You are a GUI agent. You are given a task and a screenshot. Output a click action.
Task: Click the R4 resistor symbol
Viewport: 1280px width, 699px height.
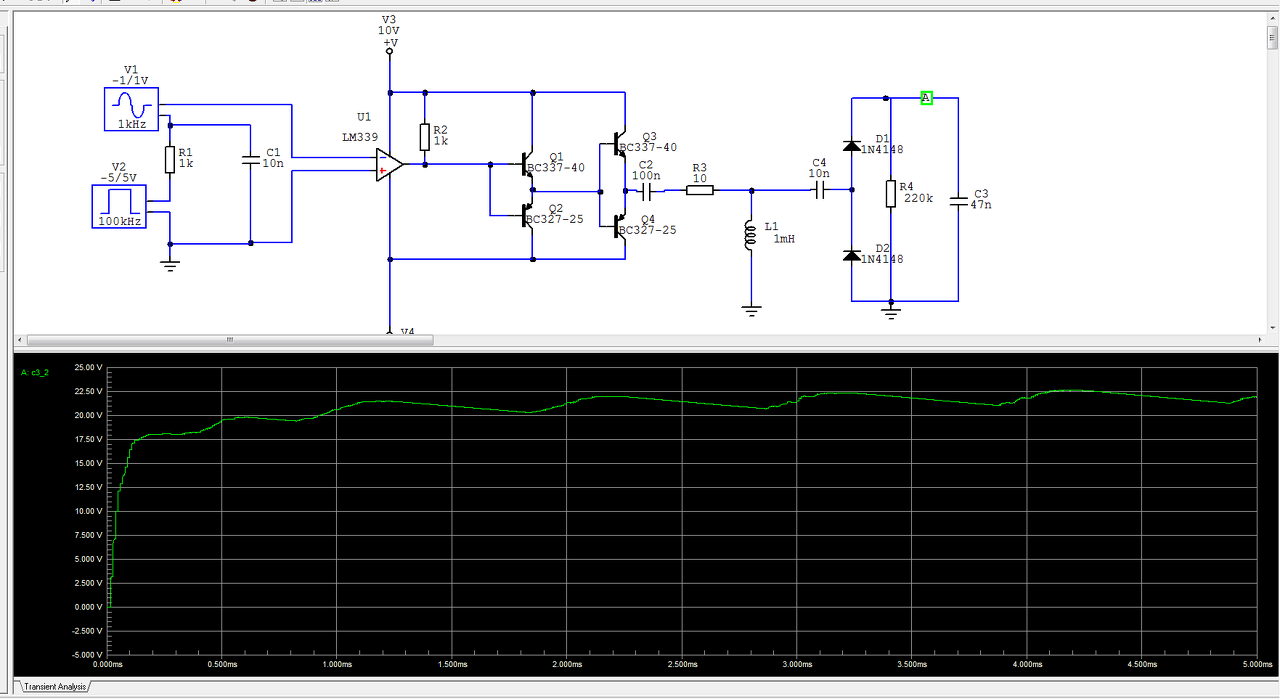890,194
